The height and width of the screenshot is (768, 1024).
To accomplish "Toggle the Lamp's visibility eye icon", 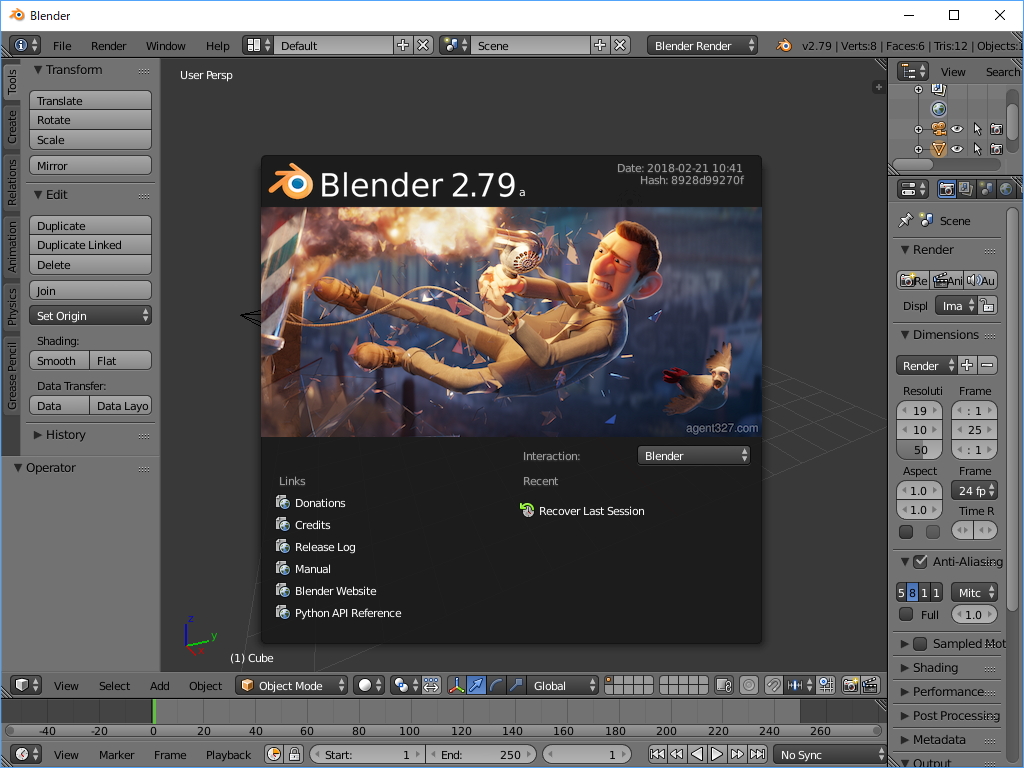I will click(x=957, y=149).
